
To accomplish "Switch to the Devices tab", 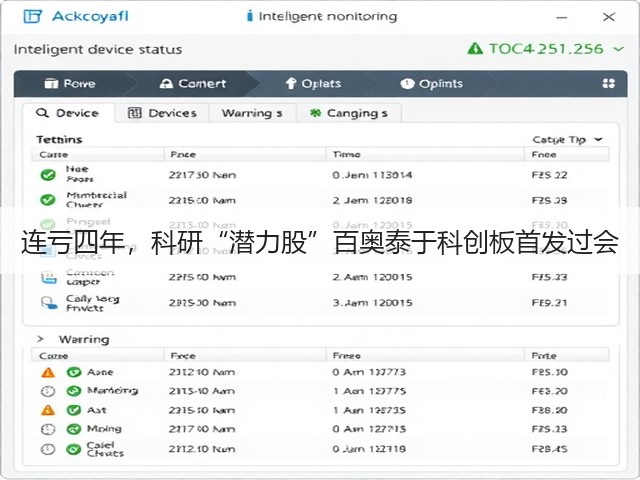I will click(162, 113).
